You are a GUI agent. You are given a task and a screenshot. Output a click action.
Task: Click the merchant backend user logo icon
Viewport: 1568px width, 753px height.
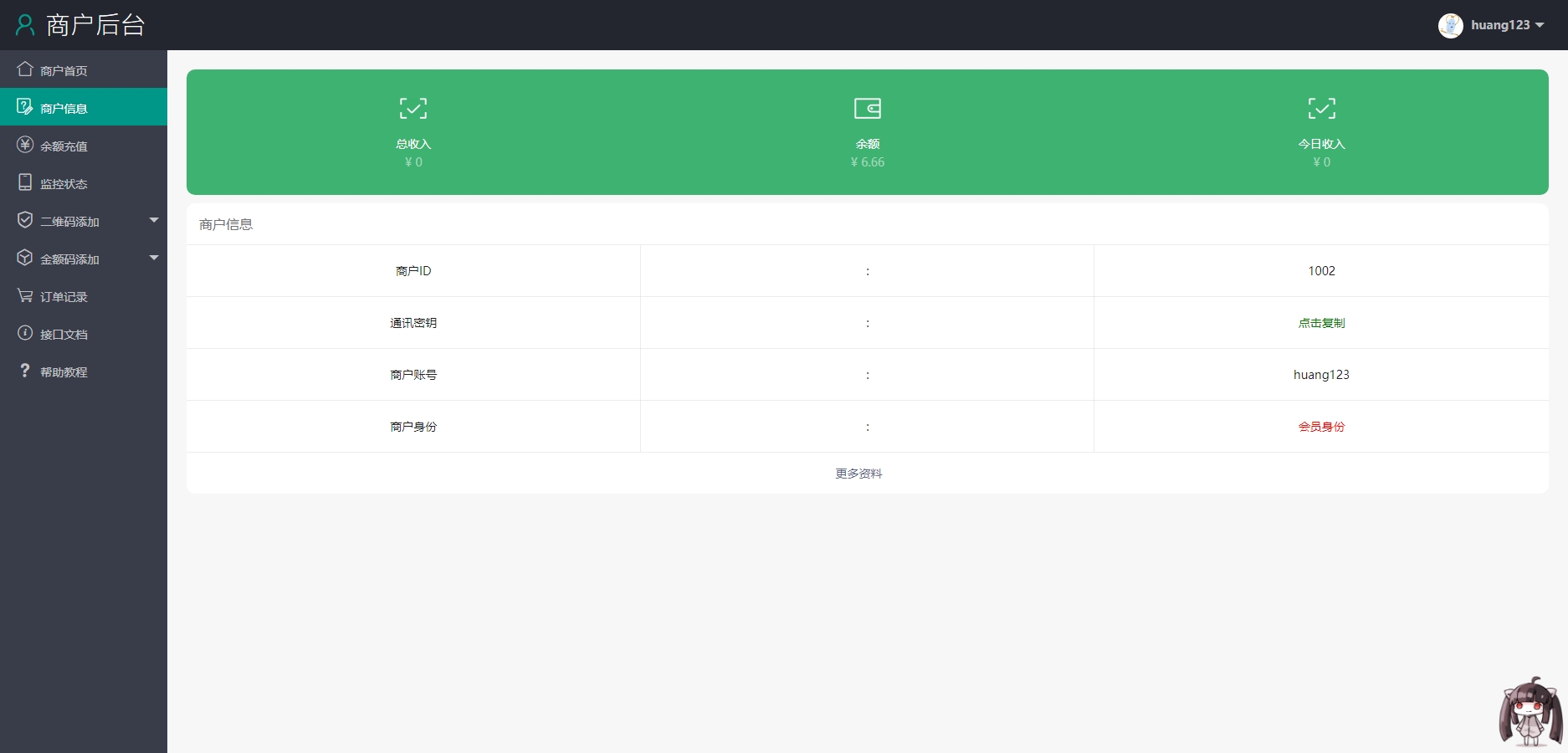[x=25, y=25]
